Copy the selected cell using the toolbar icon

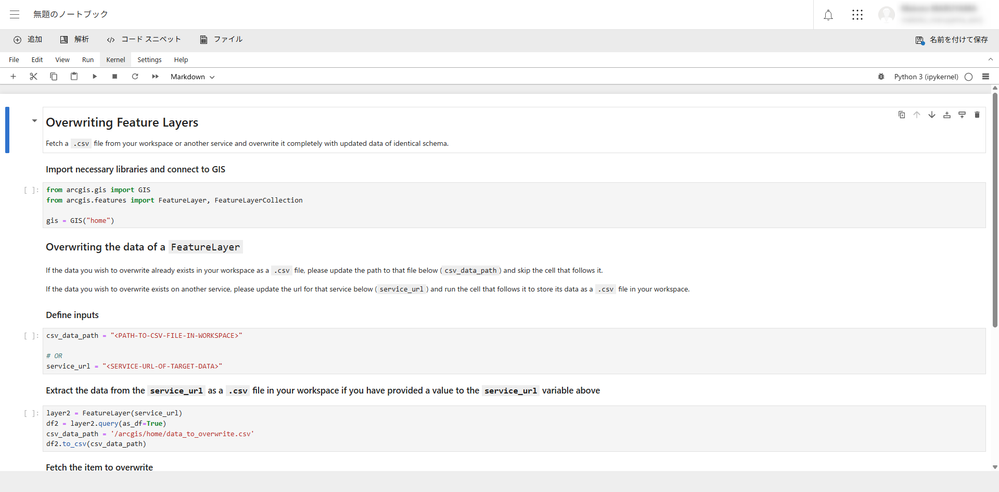coord(54,76)
